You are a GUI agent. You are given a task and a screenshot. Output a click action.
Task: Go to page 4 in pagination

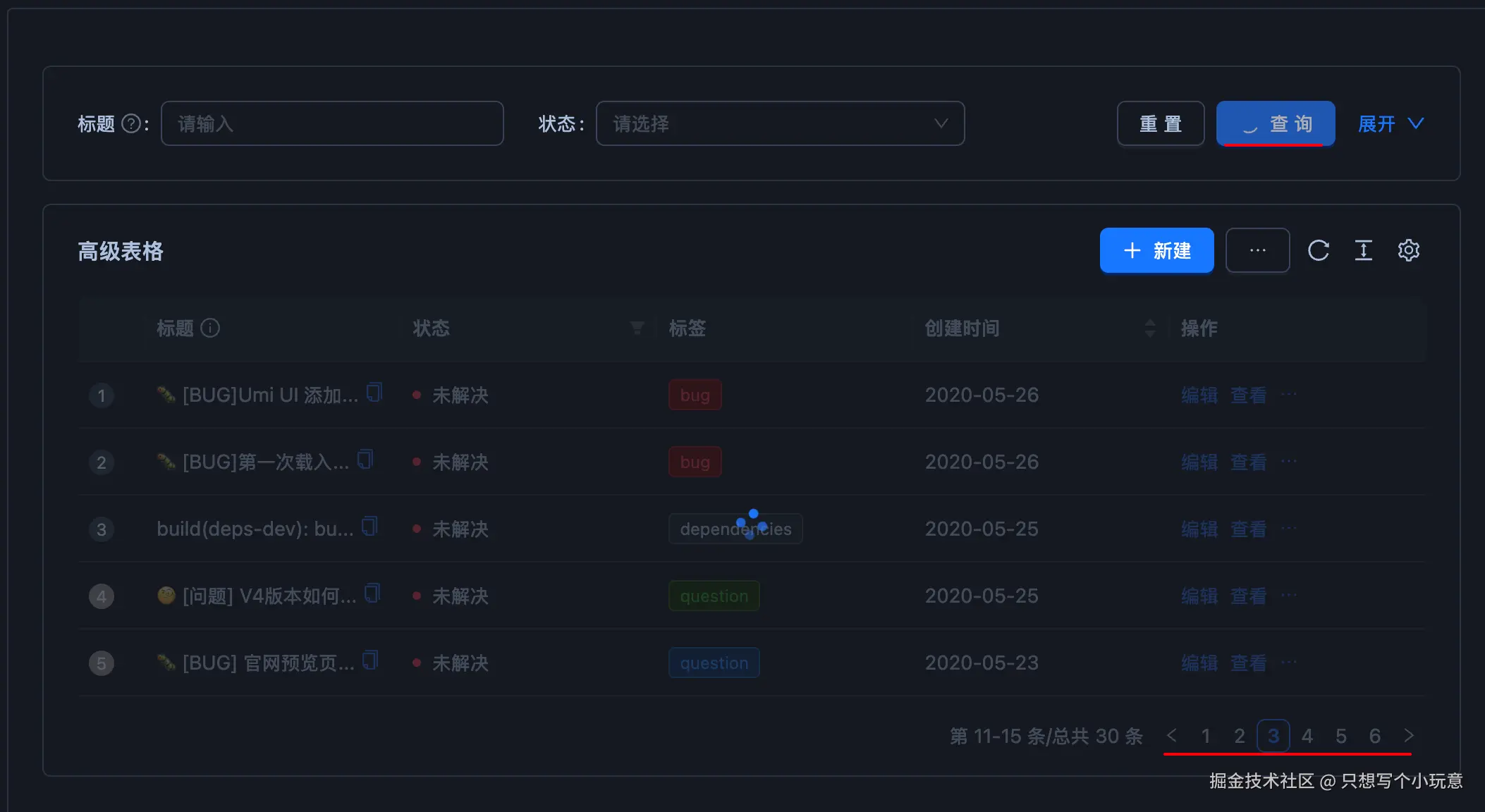(x=1307, y=736)
